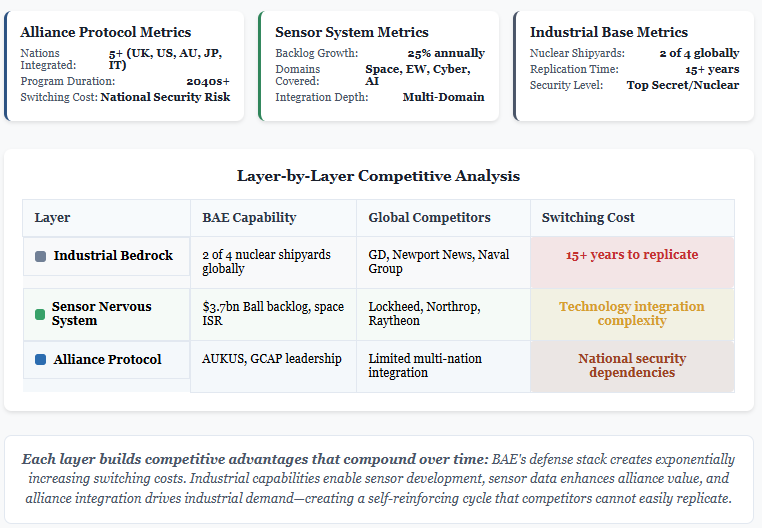
Task: Click the '2040s+' program duration value
Action: (208, 81)
